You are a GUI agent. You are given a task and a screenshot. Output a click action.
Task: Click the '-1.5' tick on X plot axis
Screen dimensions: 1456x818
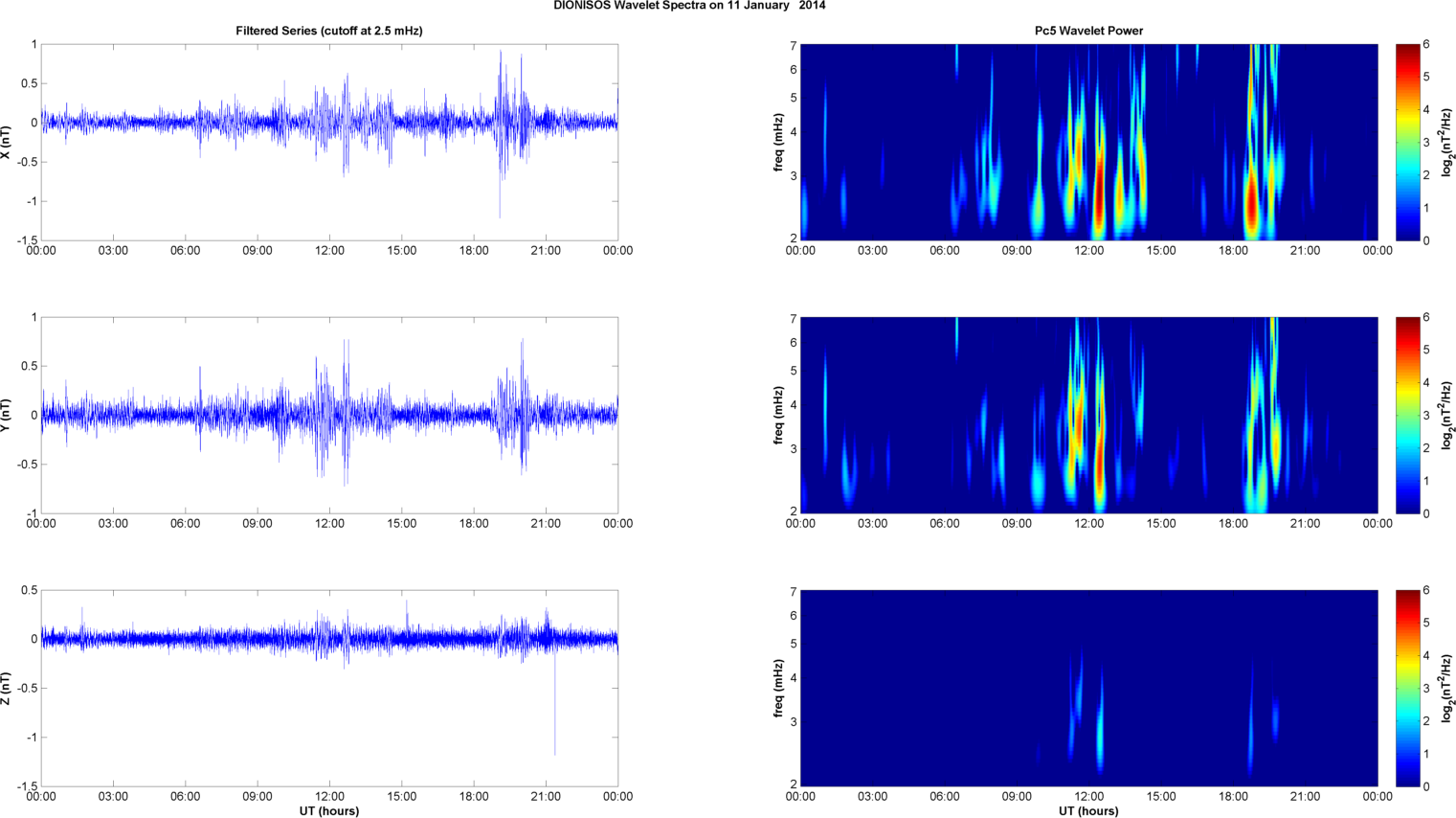(27, 240)
